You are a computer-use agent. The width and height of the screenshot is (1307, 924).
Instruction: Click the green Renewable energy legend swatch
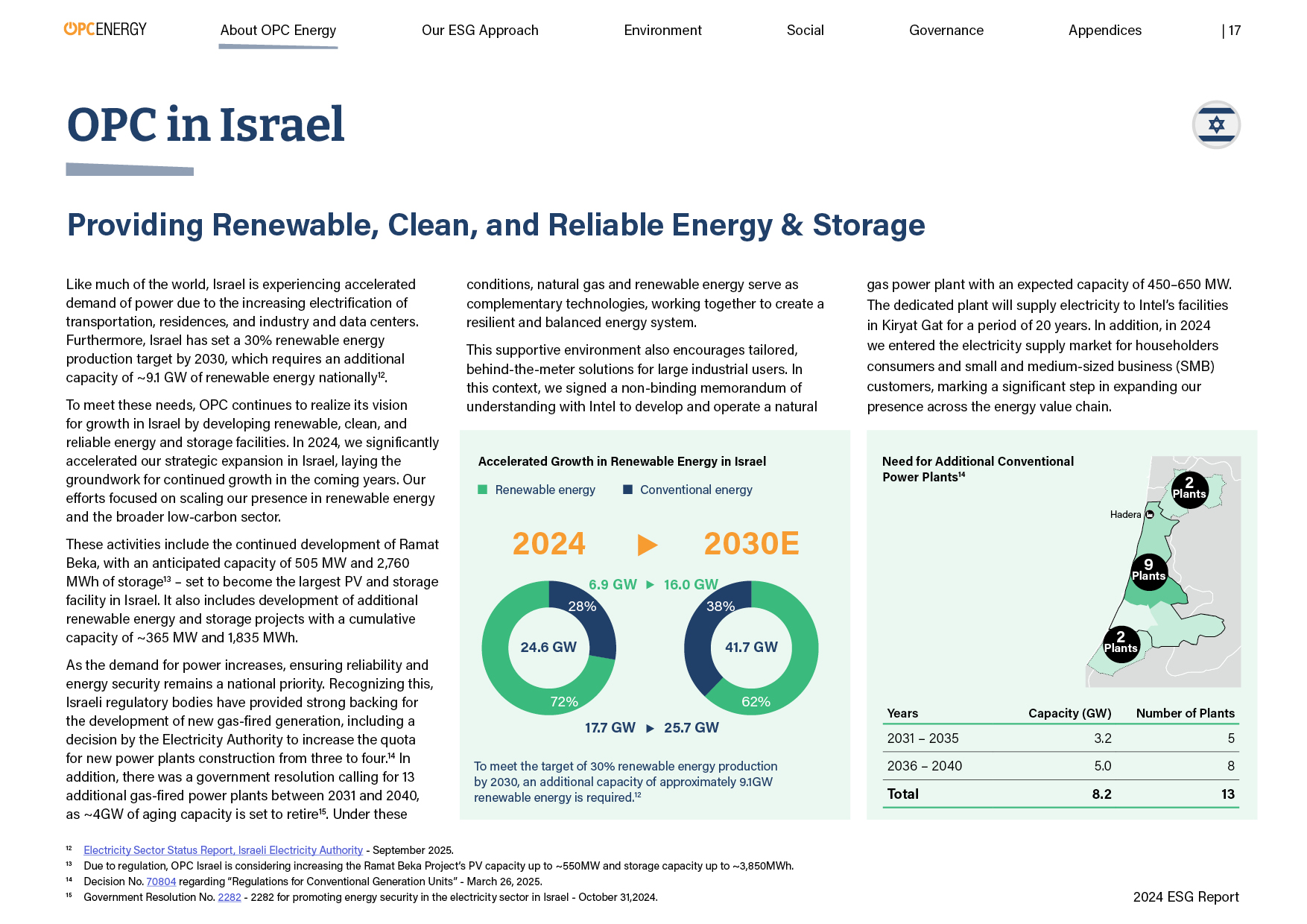pos(482,490)
